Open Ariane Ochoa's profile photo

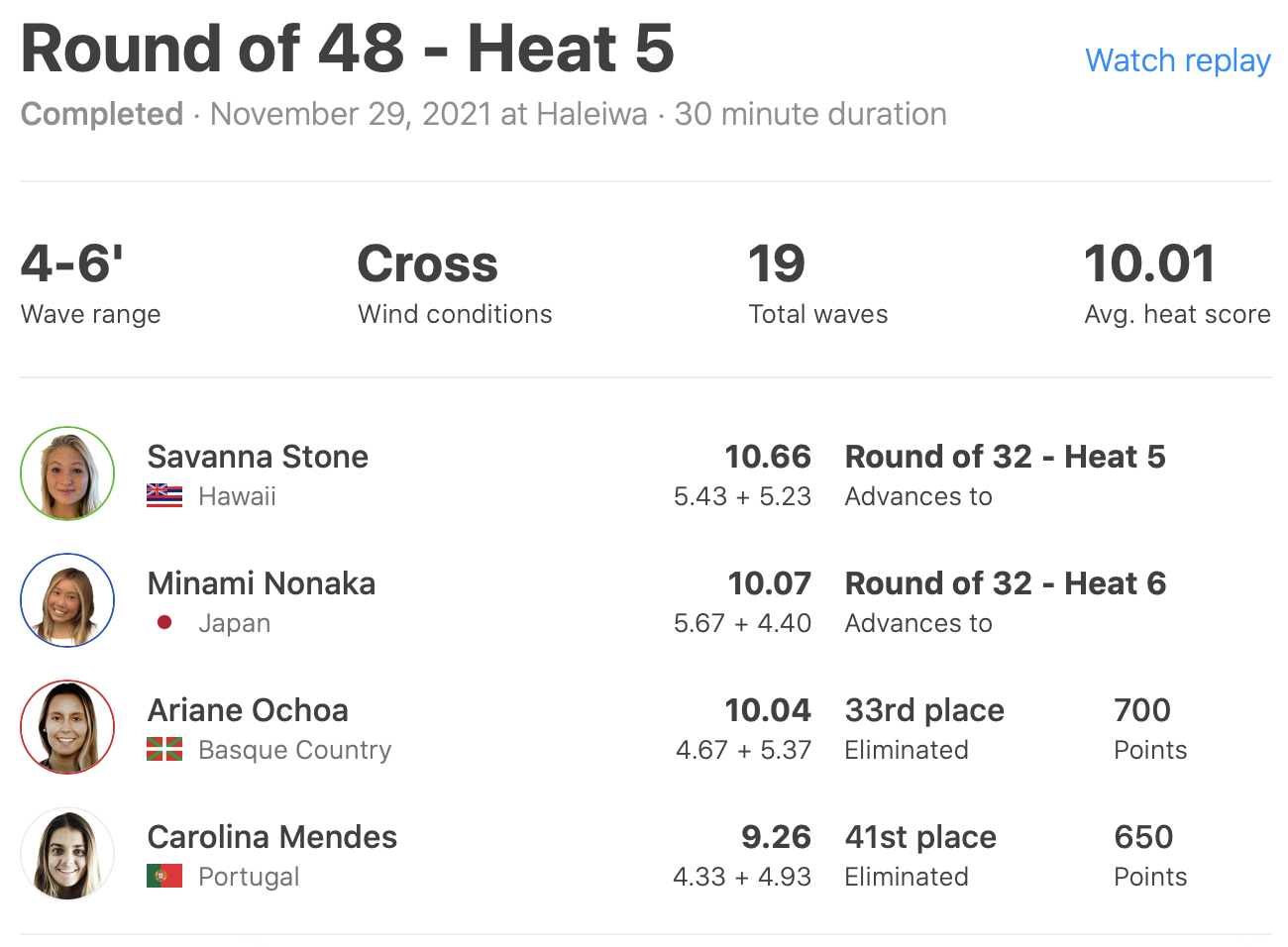(x=67, y=727)
